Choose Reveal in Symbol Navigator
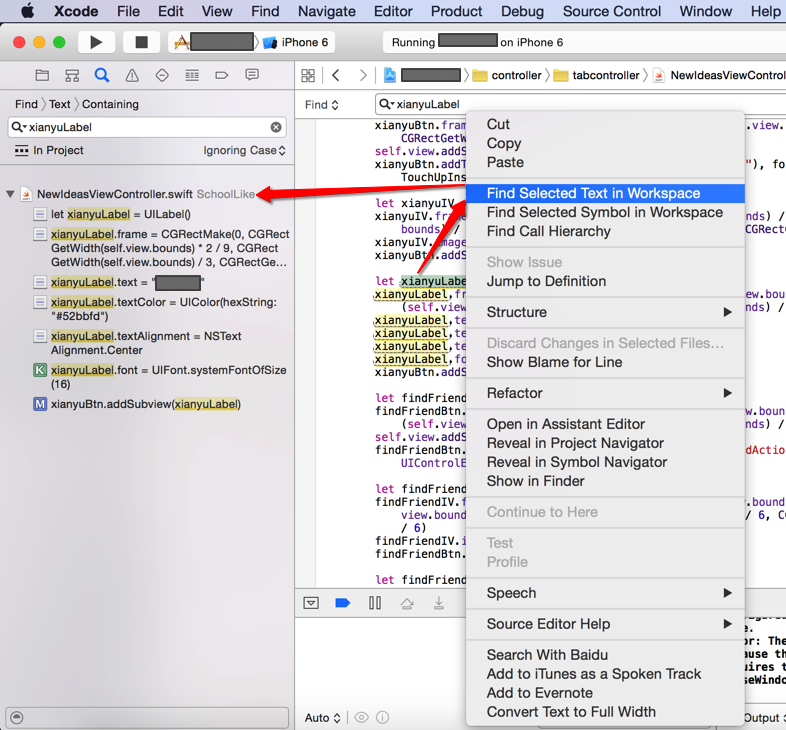This screenshot has height=730, width=786. pos(605,462)
